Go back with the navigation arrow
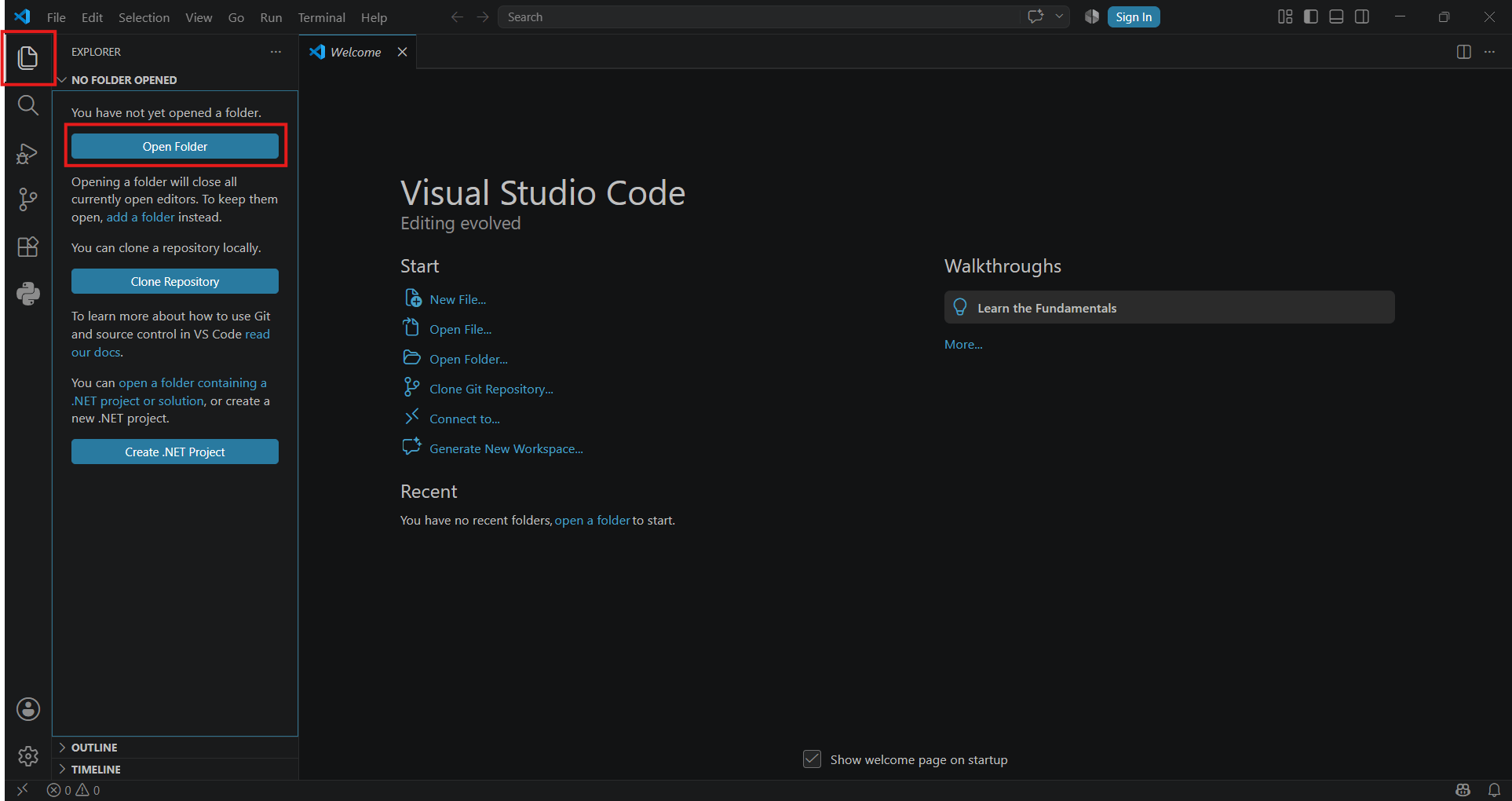Screen dimensions: 1512x801 point(457,16)
